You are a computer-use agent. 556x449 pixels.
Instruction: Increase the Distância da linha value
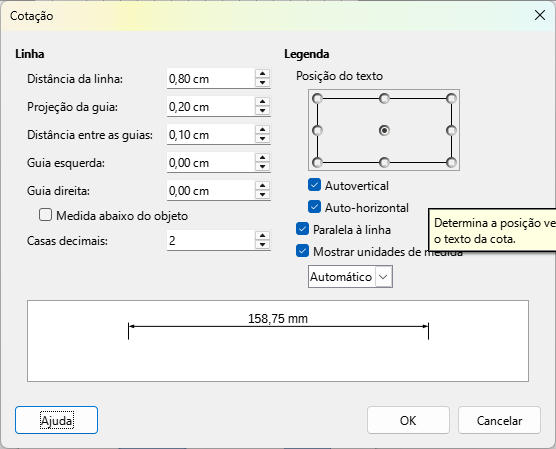click(262, 74)
